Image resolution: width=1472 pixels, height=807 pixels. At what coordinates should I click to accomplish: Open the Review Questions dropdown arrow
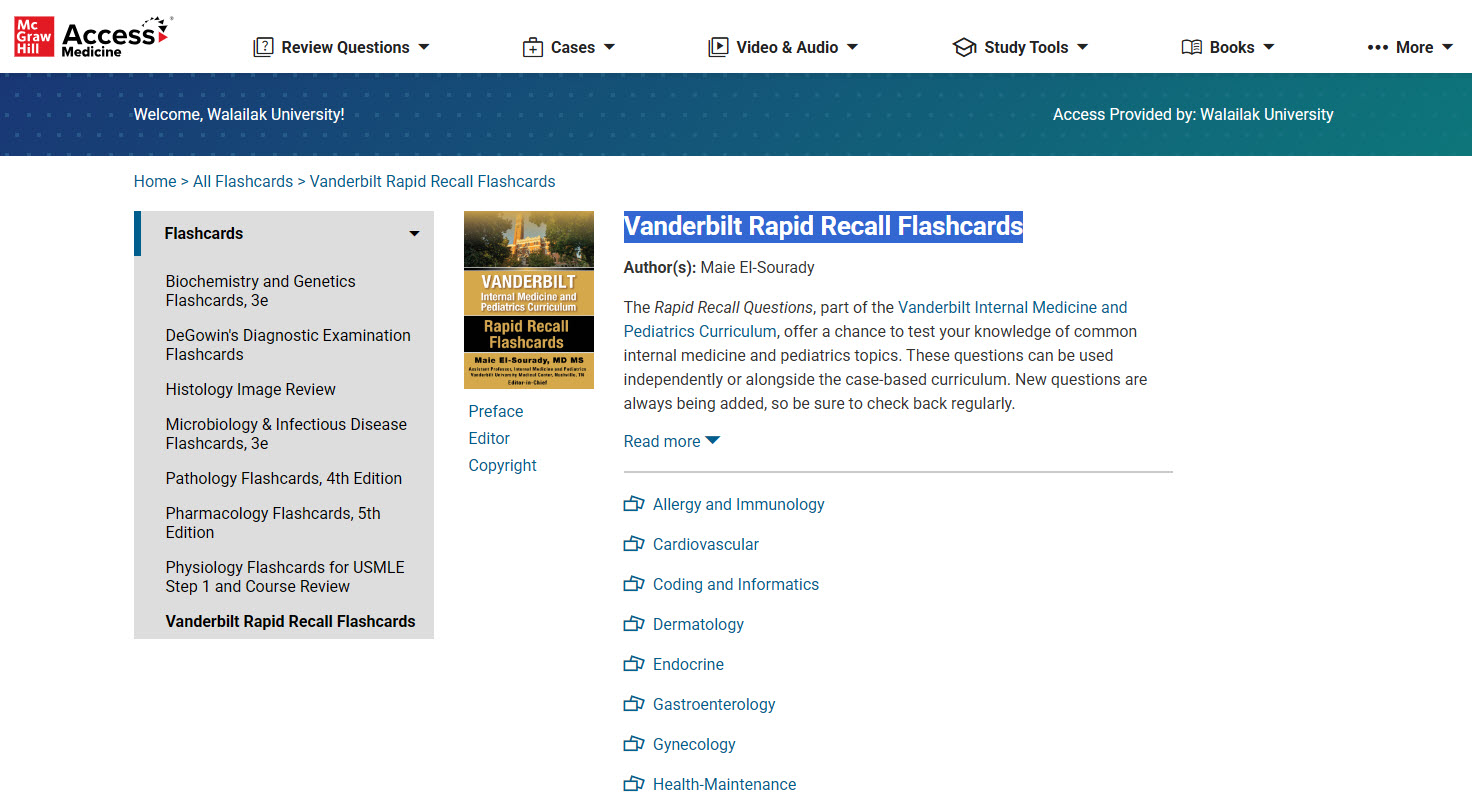424,47
